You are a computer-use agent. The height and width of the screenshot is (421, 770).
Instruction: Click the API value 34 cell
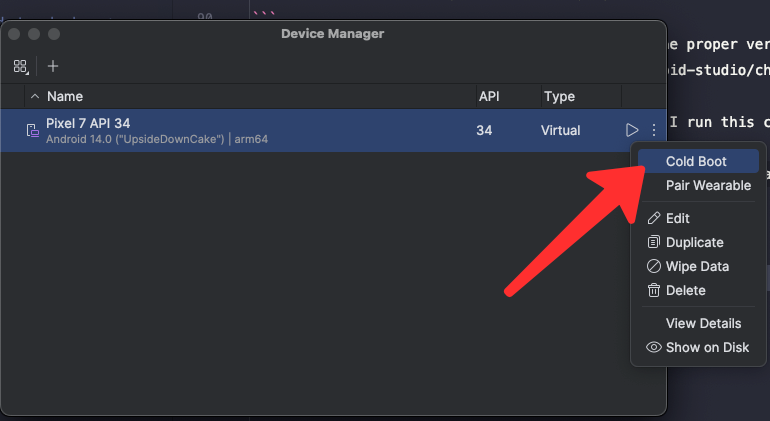tap(484, 130)
